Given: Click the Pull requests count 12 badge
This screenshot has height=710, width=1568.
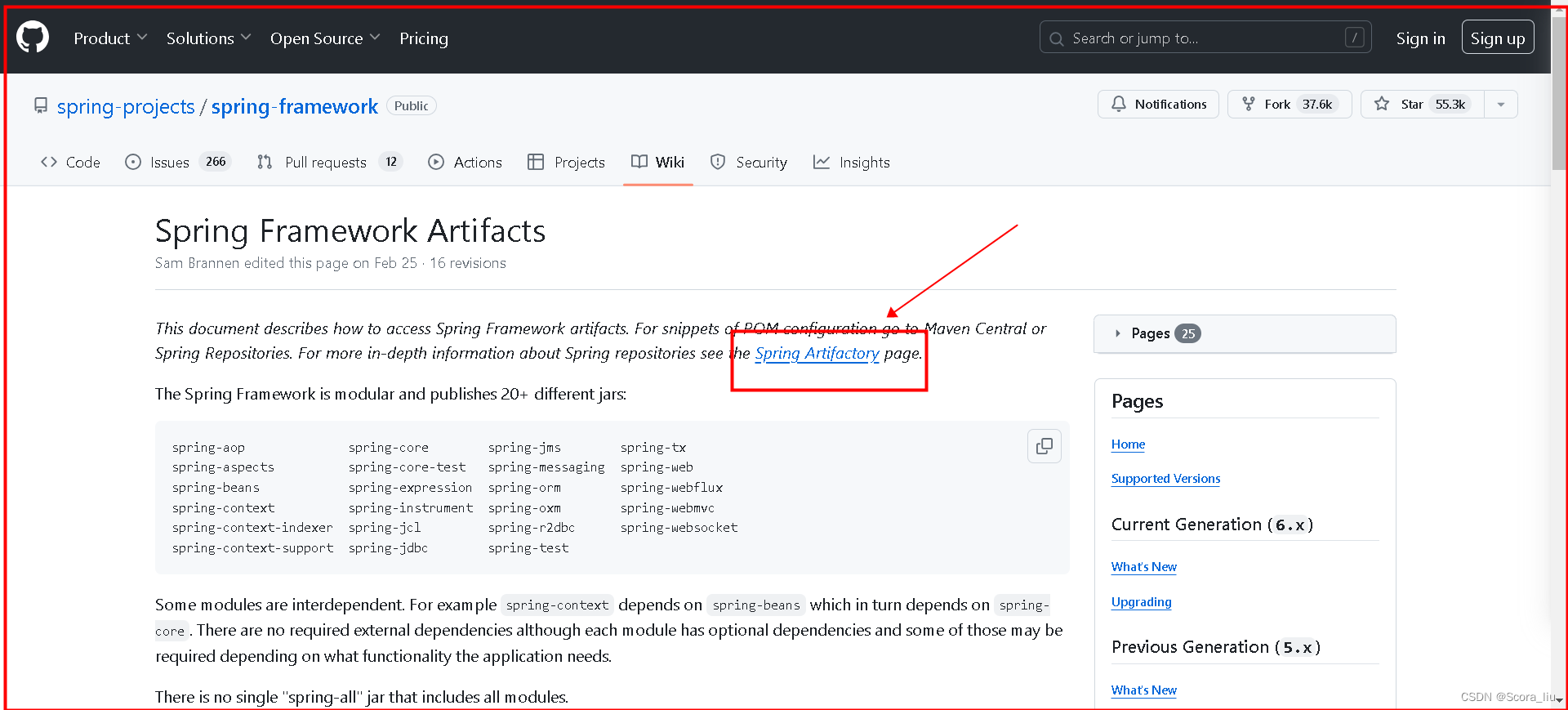Looking at the screenshot, I should 391,162.
